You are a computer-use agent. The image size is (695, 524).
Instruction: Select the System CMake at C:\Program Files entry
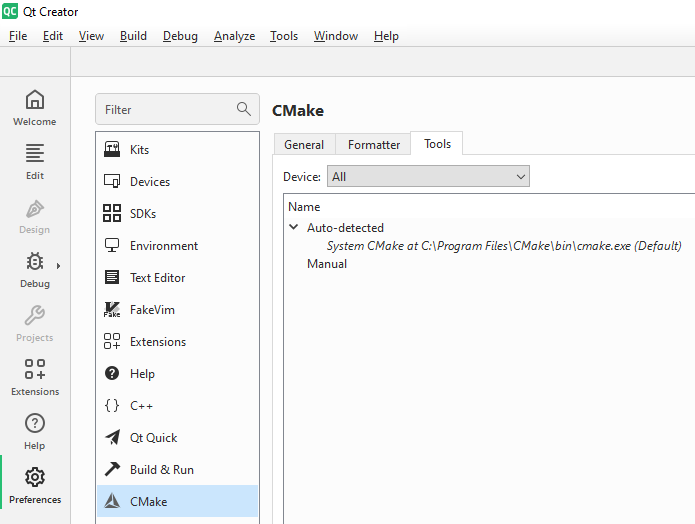(504, 246)
